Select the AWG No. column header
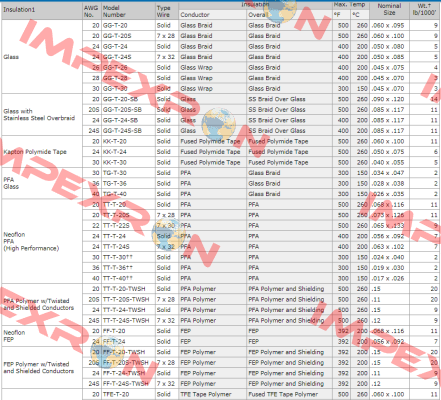Viewport: 441px width, 400px height. point(91,11)
